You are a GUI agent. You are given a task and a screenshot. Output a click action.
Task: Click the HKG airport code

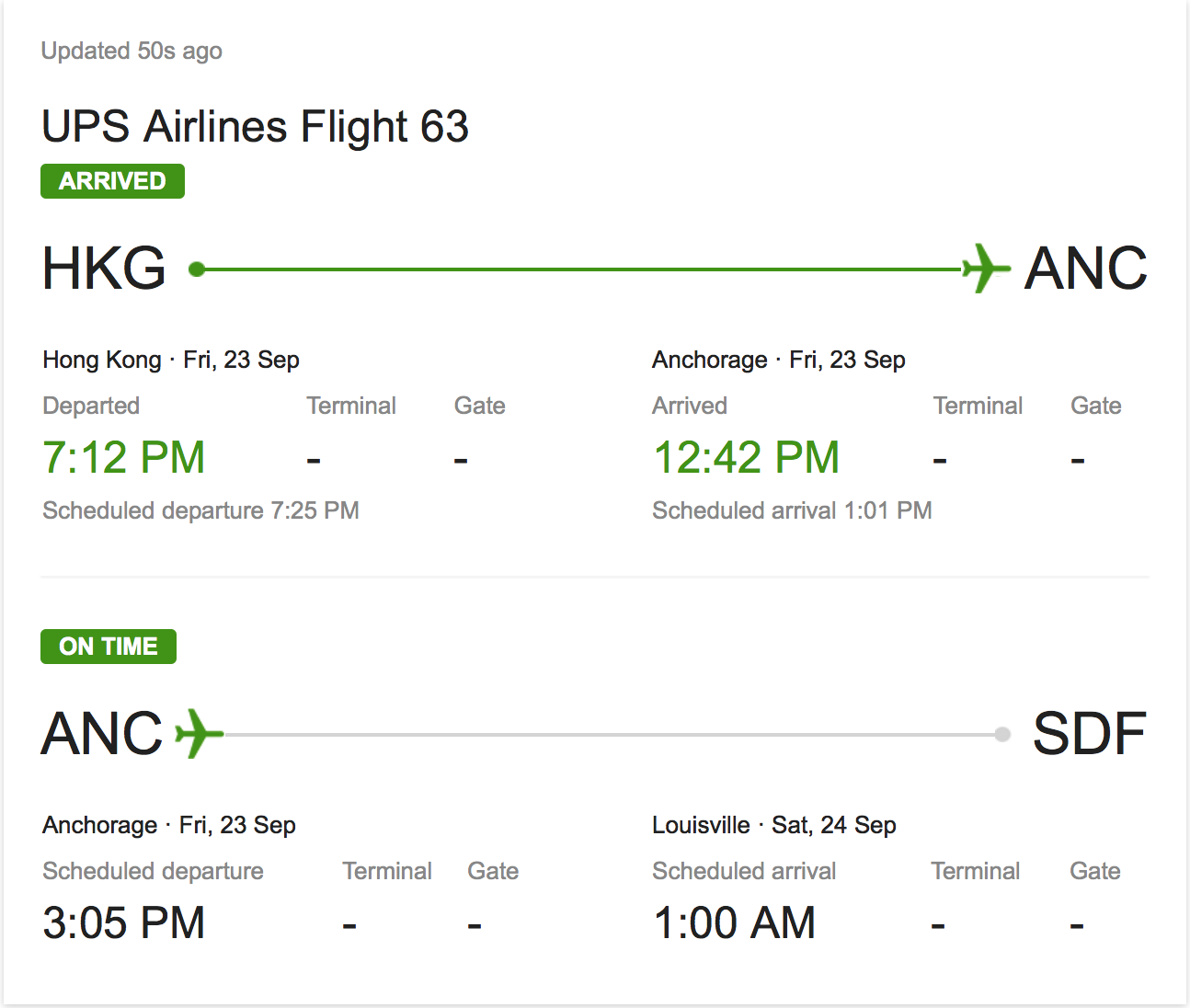tap(104, 269)
